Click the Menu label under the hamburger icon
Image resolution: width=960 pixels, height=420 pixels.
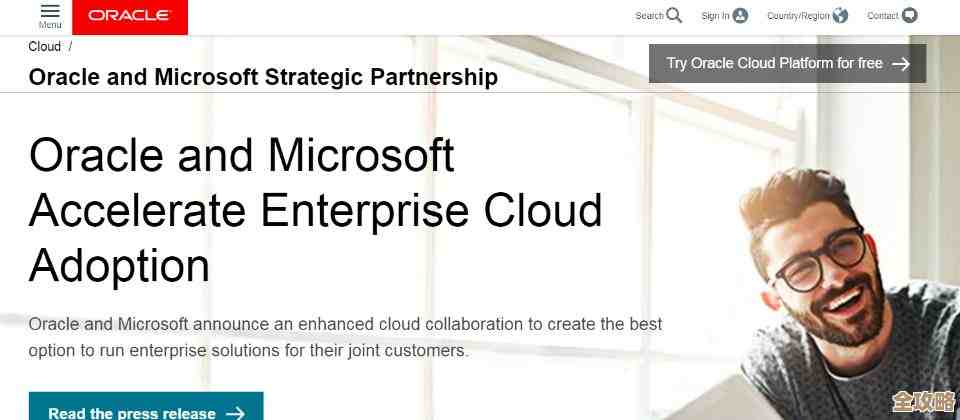tap(50, 25)
